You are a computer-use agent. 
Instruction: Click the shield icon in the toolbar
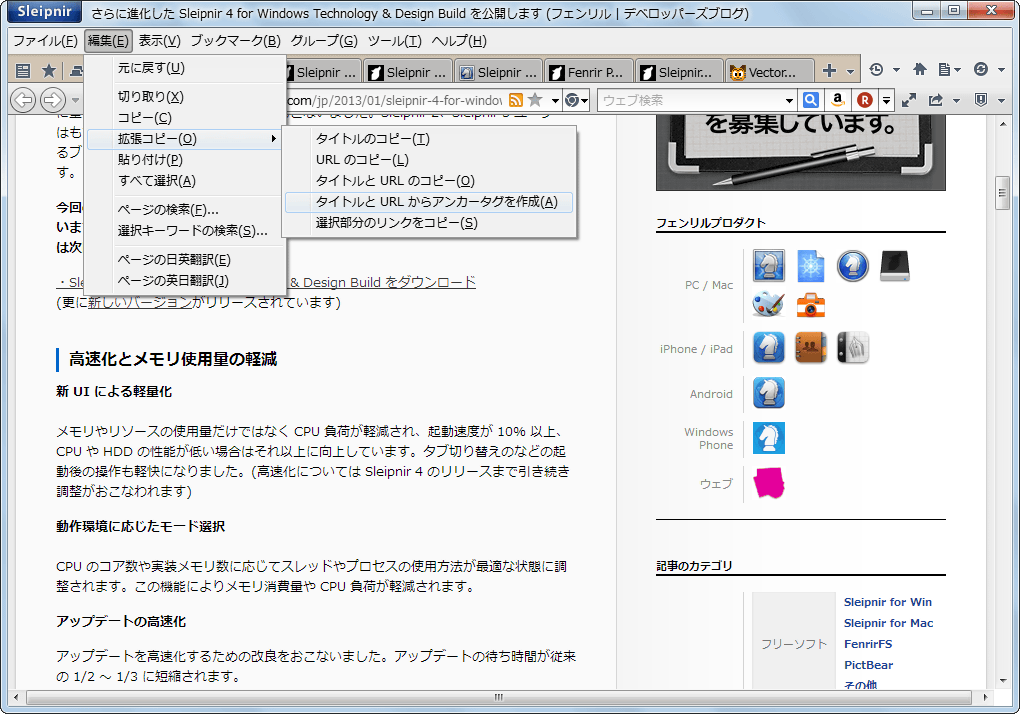click(981, 99)
